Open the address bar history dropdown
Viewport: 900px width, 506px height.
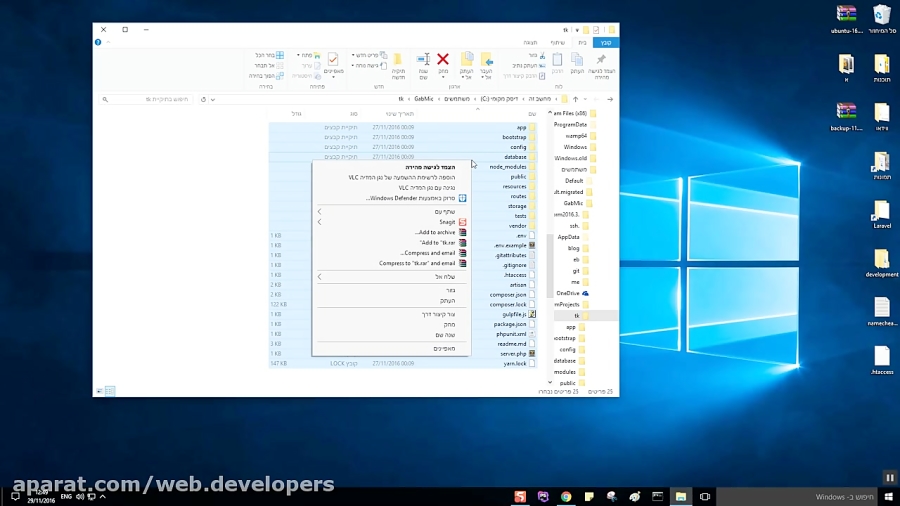tap(215, 99)
